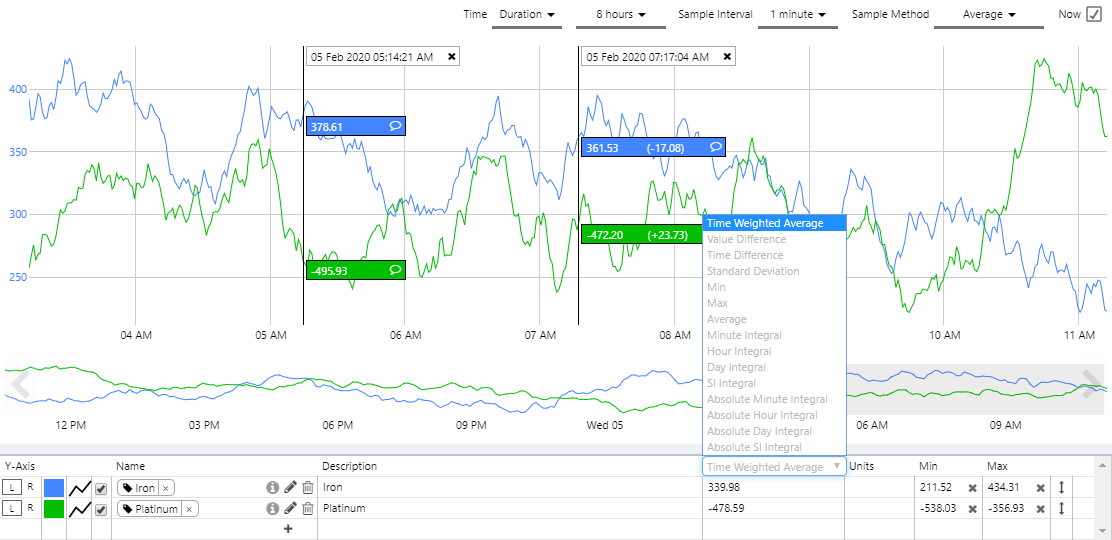Uncheck visibility checkbox for Iron trend
1112x540 pixels.
click(x=101, y=487)
